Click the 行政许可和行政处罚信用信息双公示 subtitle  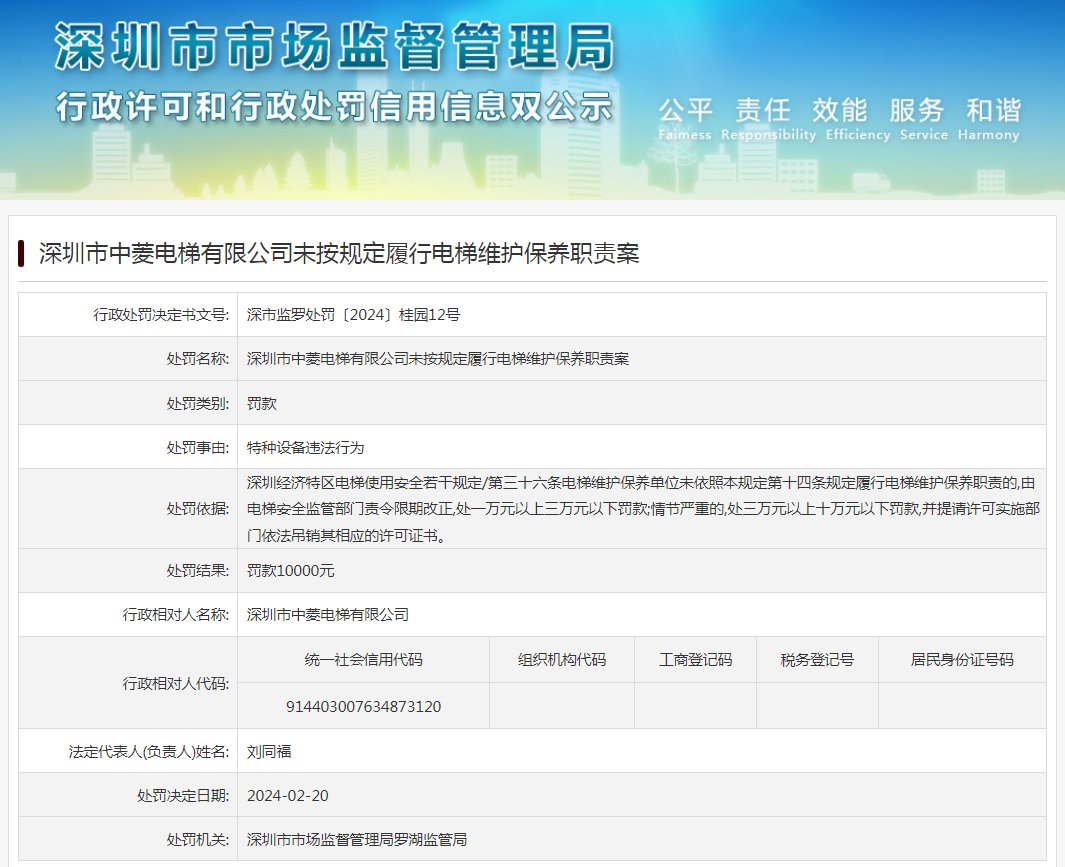pos(333,106)
